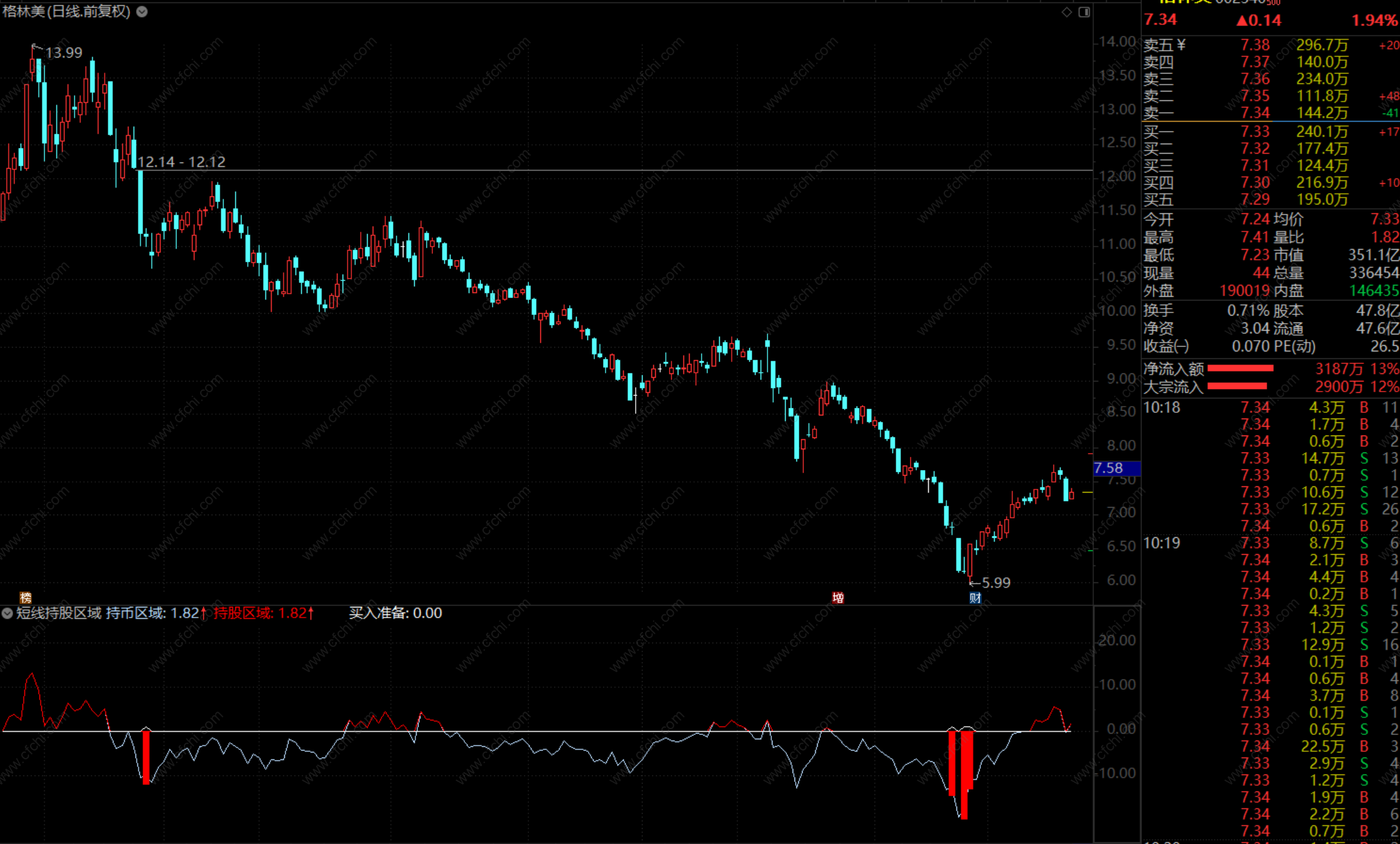Click the red 增 event marker

click(838, 597)
